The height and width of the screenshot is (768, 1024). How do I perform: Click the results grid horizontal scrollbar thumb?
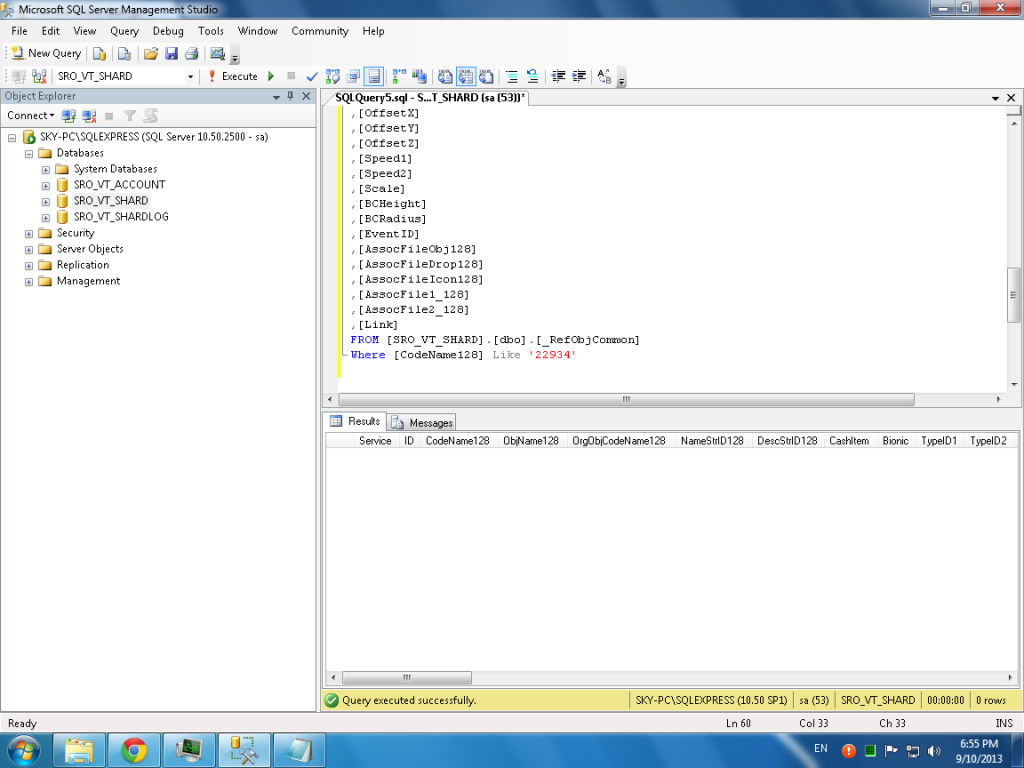(406, 678)
